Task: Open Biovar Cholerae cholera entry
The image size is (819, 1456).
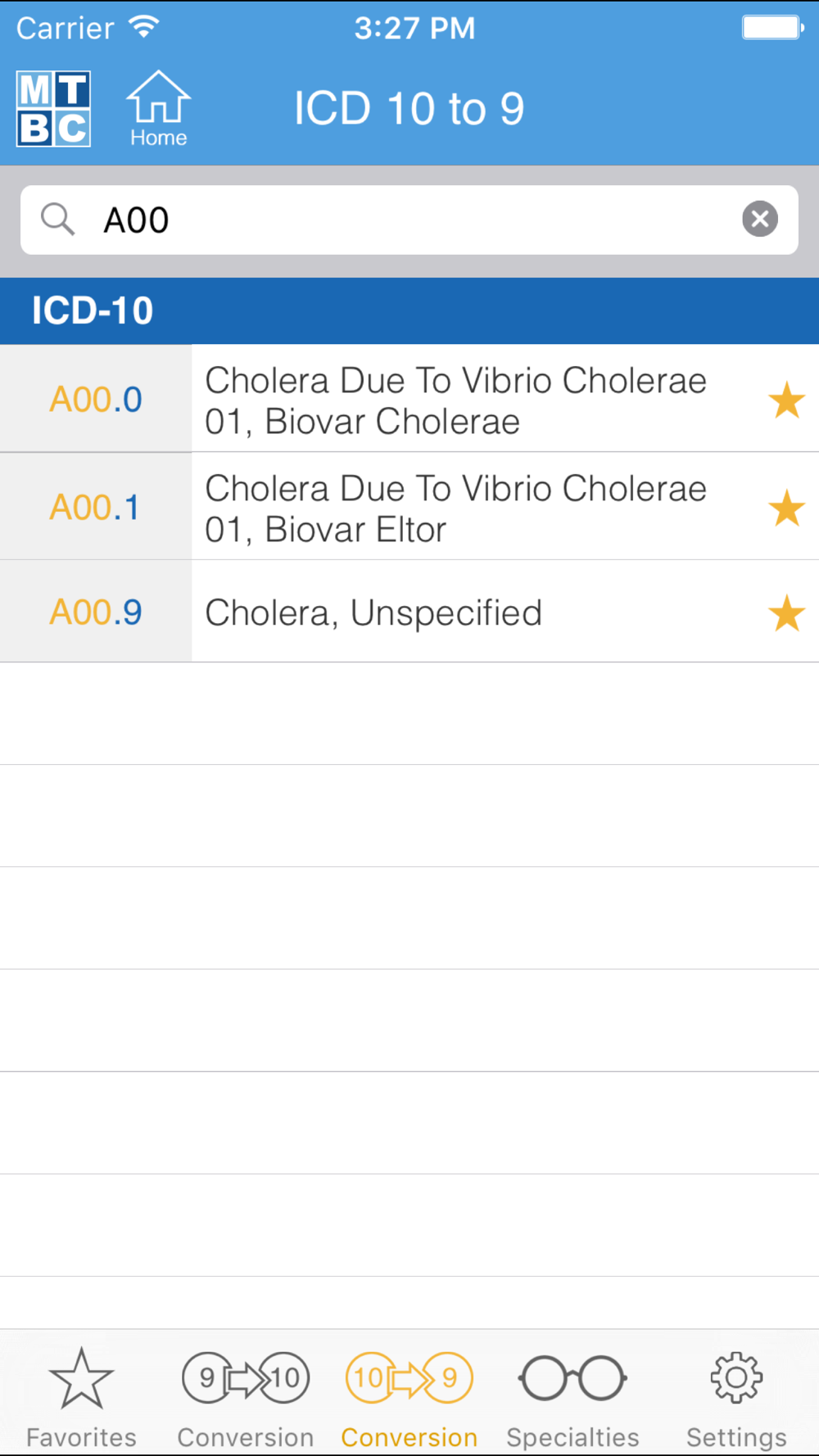Action: (455, 400)
